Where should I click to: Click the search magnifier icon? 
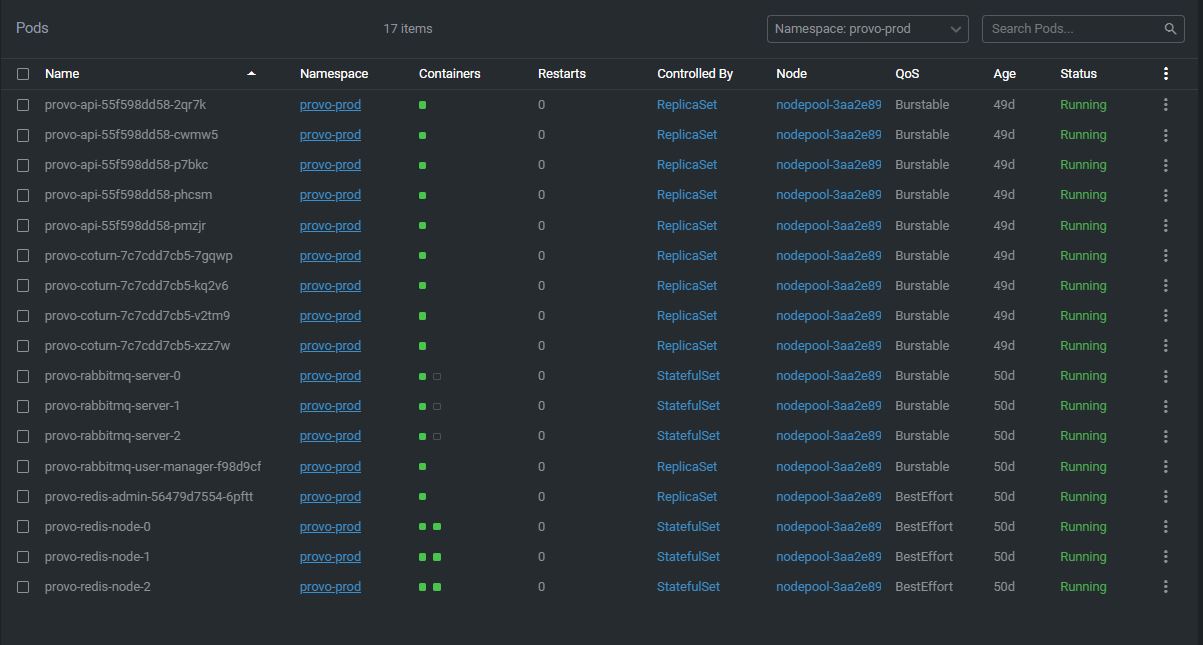(x=1170, y=29)
